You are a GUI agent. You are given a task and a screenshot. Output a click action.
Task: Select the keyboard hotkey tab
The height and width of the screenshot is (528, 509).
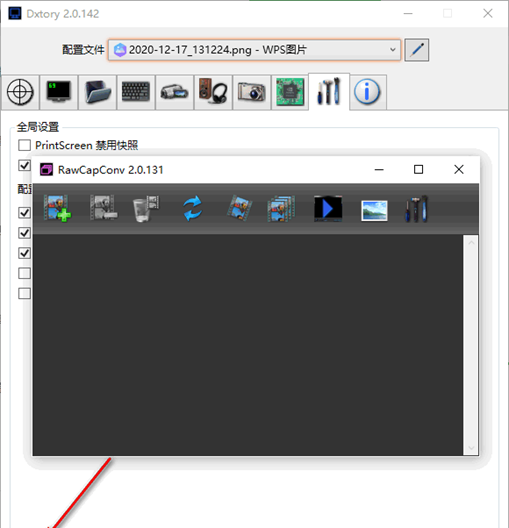click(x=136, y=92)
